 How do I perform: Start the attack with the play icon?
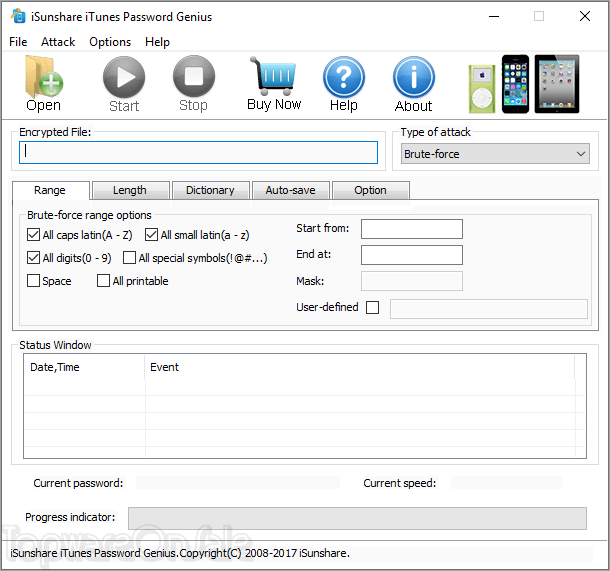coord(124,77)
